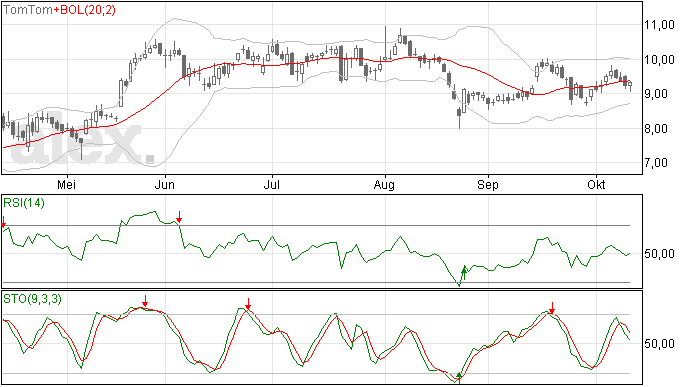The width and height of the screenshot is (690, 387).
Task: Click the STO(9,3,3) indicator label
Action: [x=32, y=299]
